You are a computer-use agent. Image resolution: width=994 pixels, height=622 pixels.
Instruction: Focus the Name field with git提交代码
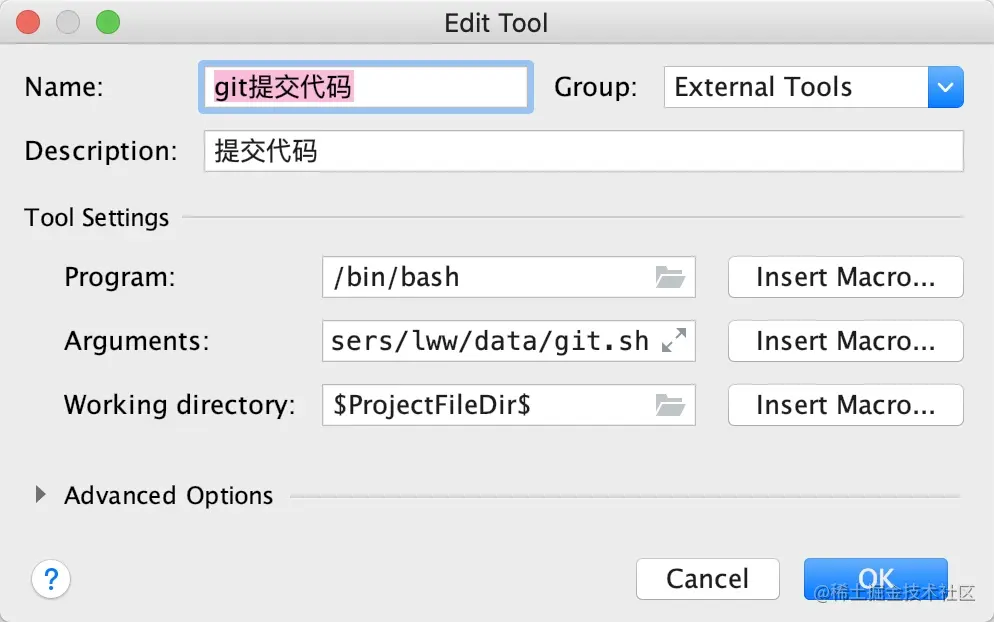365,87
